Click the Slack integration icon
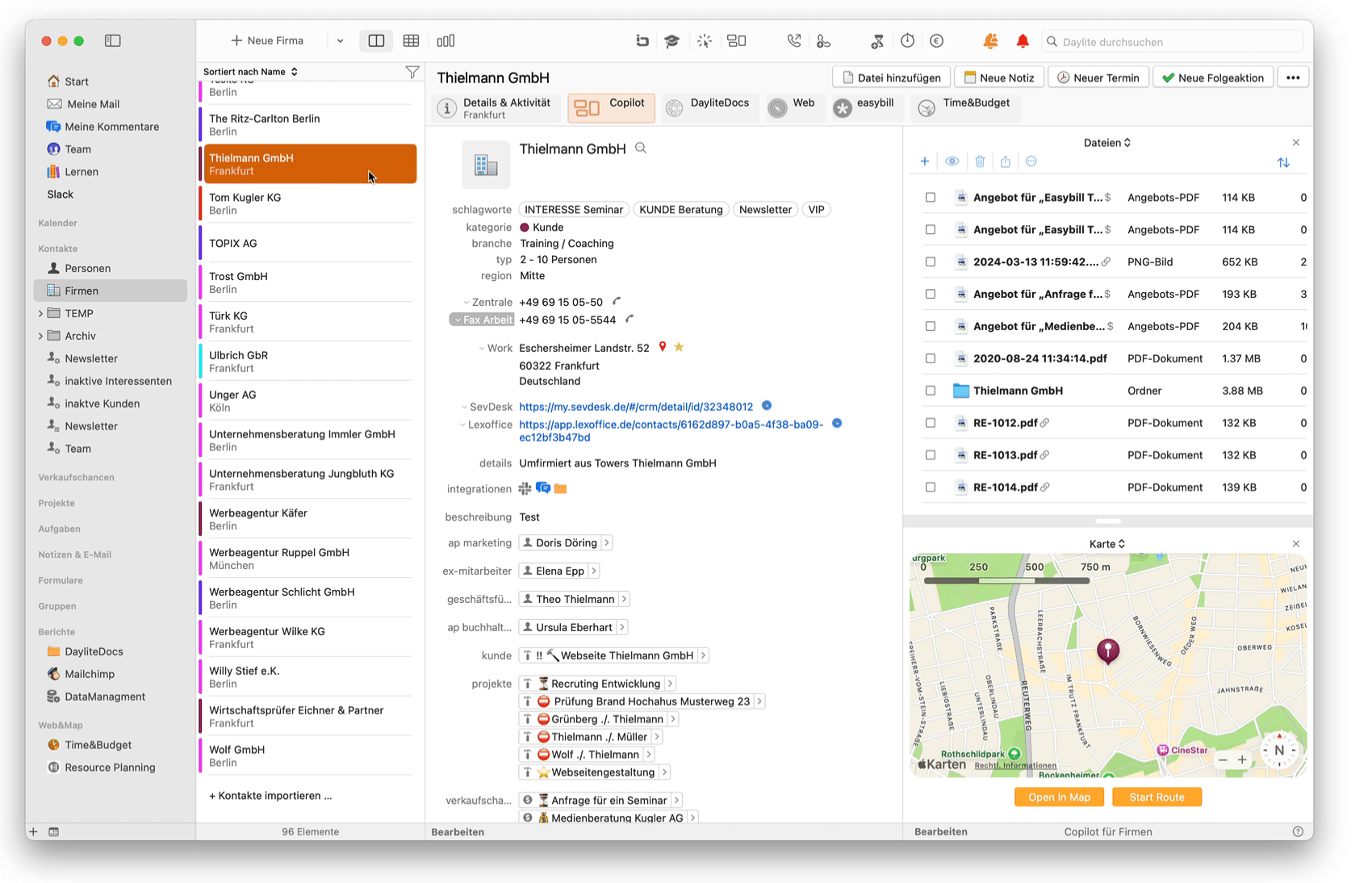The height and width of the screenshot is (883, 1372). tap(525, 488)
